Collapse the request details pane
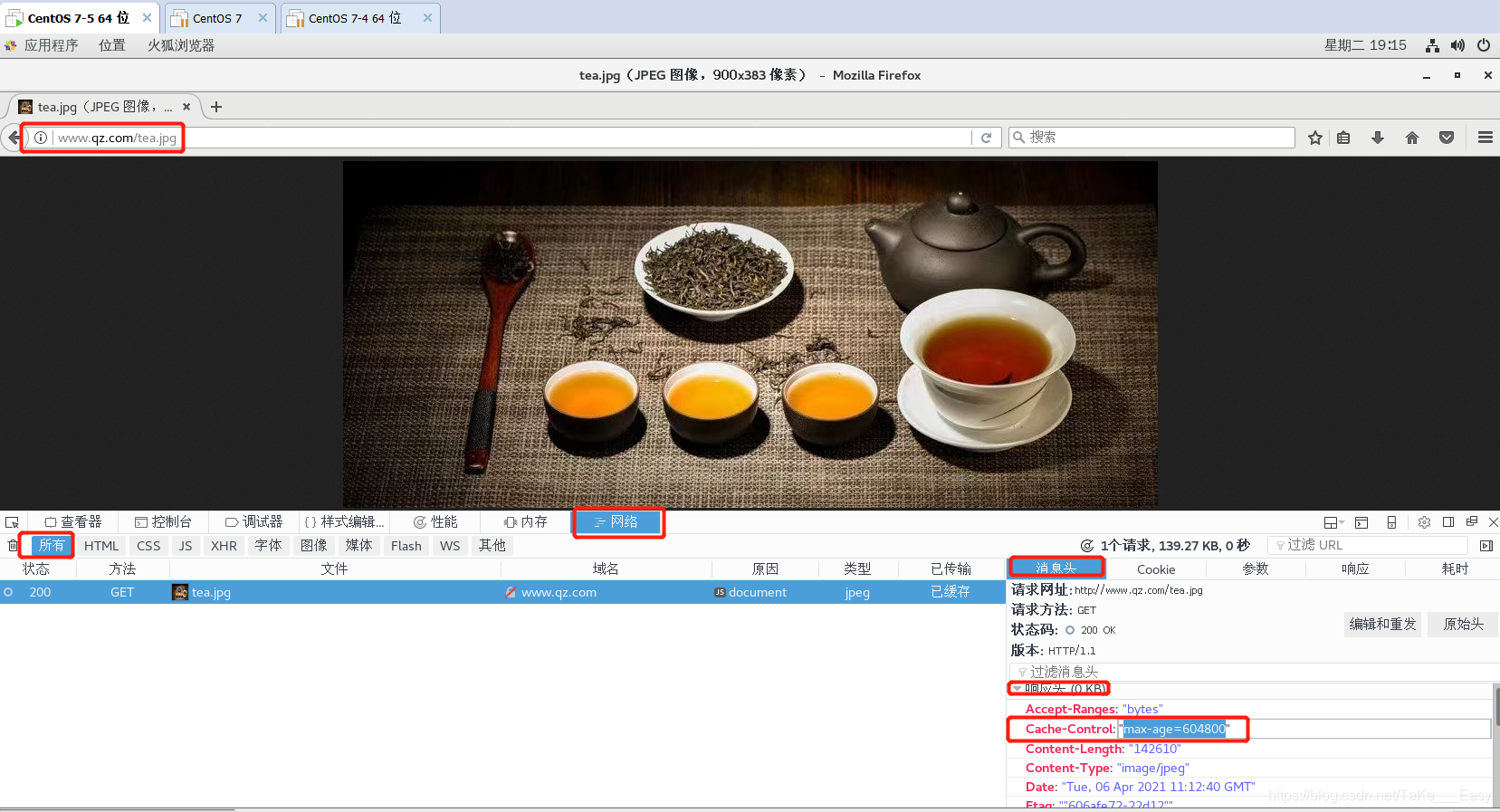This screenshot has width=1500, height=812. point(1486,546)
